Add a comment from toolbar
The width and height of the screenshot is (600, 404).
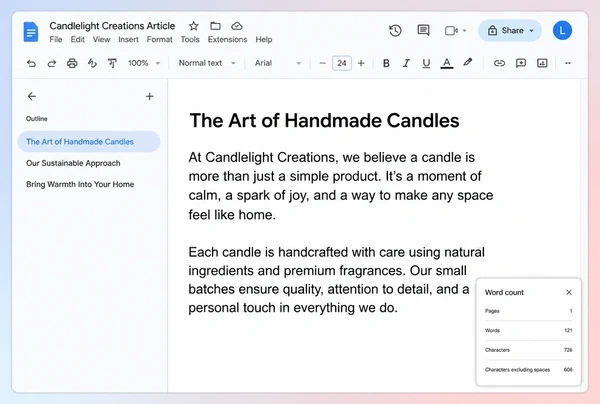pos(521,63)
